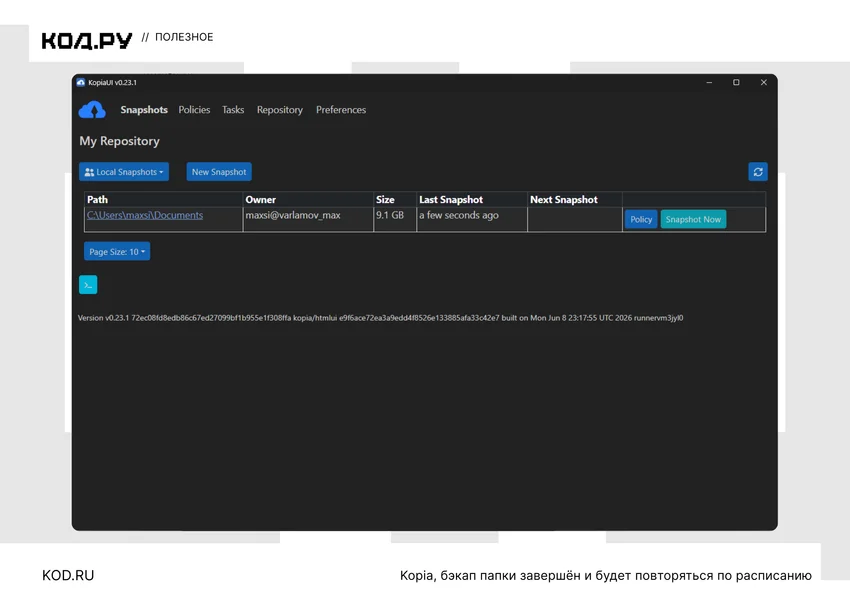The image size is (850, 605).
Task: Switch to the Policies tab
Action: click(x=194, y=110)
